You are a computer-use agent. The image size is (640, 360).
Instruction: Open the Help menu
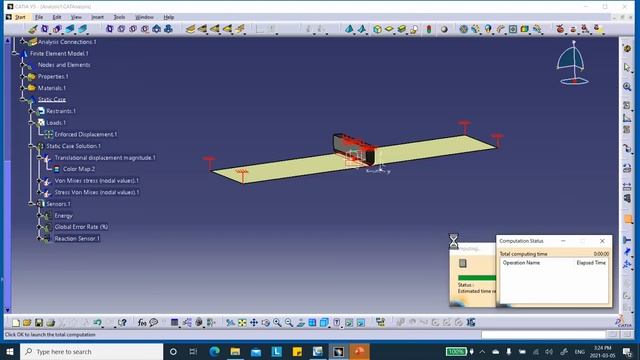pyautogui.click(x=169, y=17)
